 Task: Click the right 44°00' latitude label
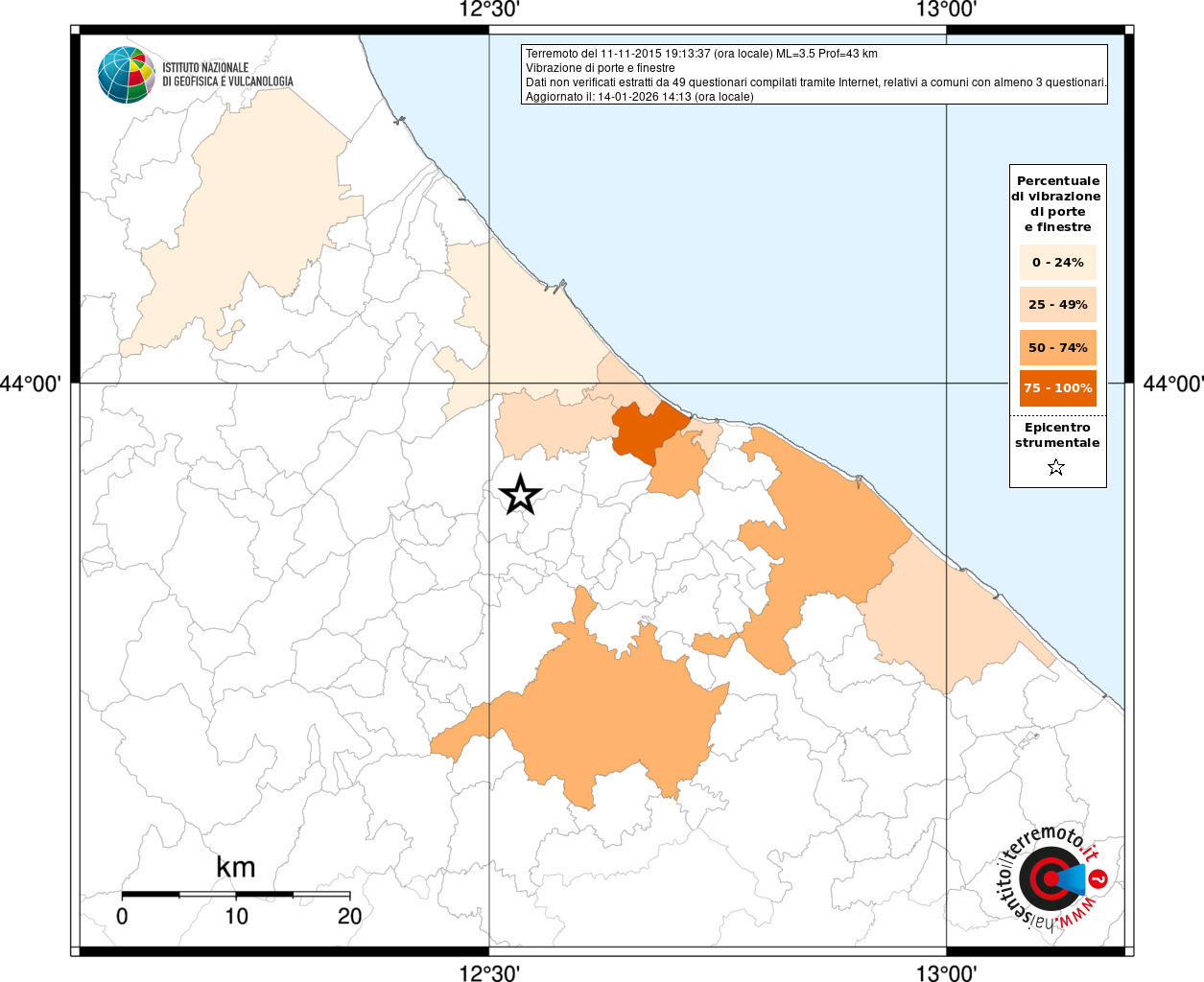click(1172, 384)
